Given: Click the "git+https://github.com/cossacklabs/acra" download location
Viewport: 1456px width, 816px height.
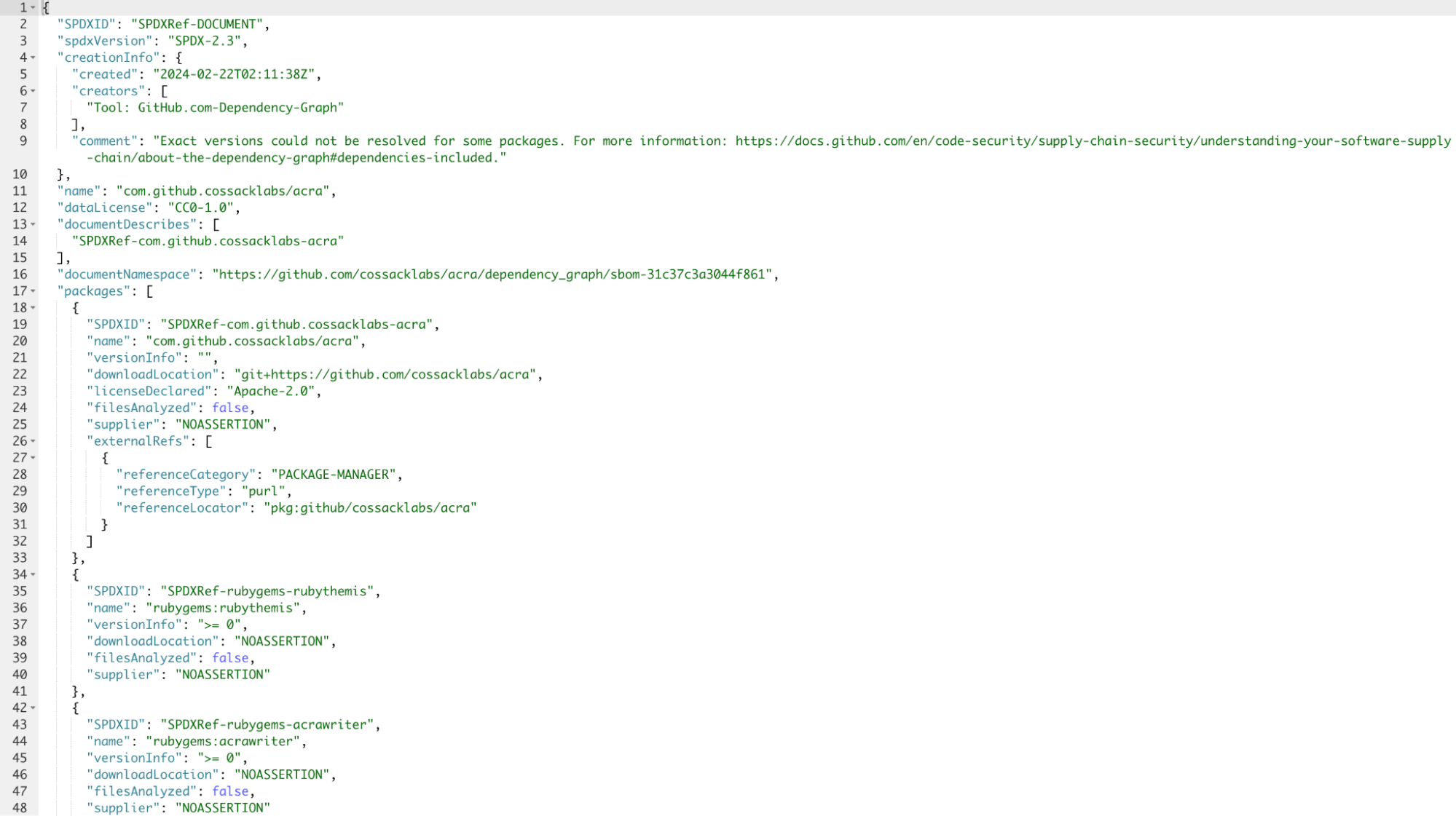Looking at the screenshot, I should coord(385,374).
